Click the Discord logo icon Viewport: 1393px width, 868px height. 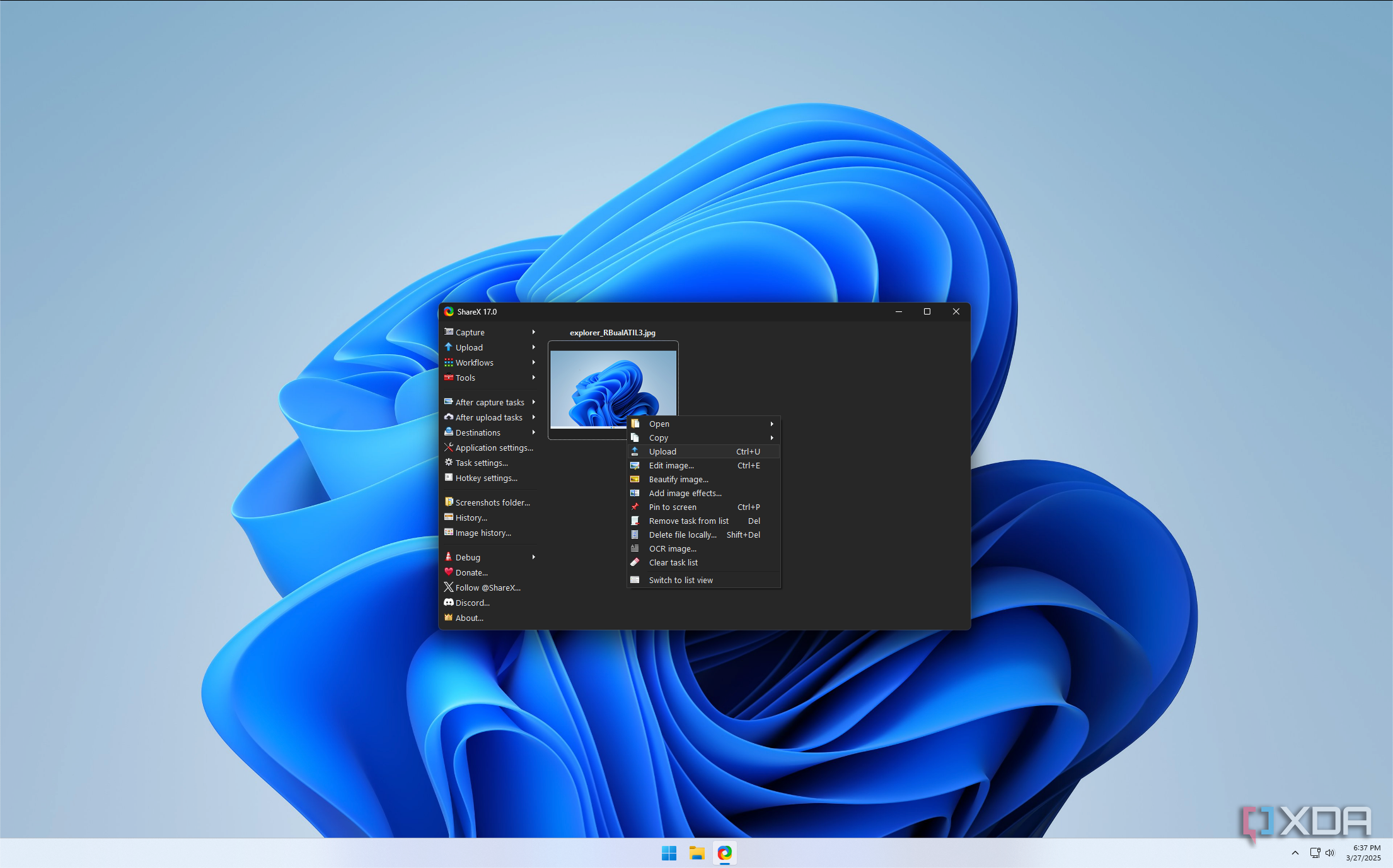tap(449, 603)
